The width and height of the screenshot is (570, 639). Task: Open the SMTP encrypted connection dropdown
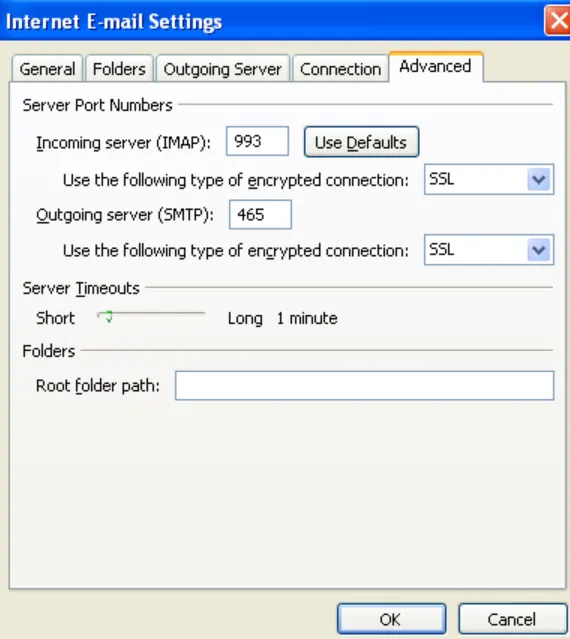pyautogui.click(x=489, y=250)
